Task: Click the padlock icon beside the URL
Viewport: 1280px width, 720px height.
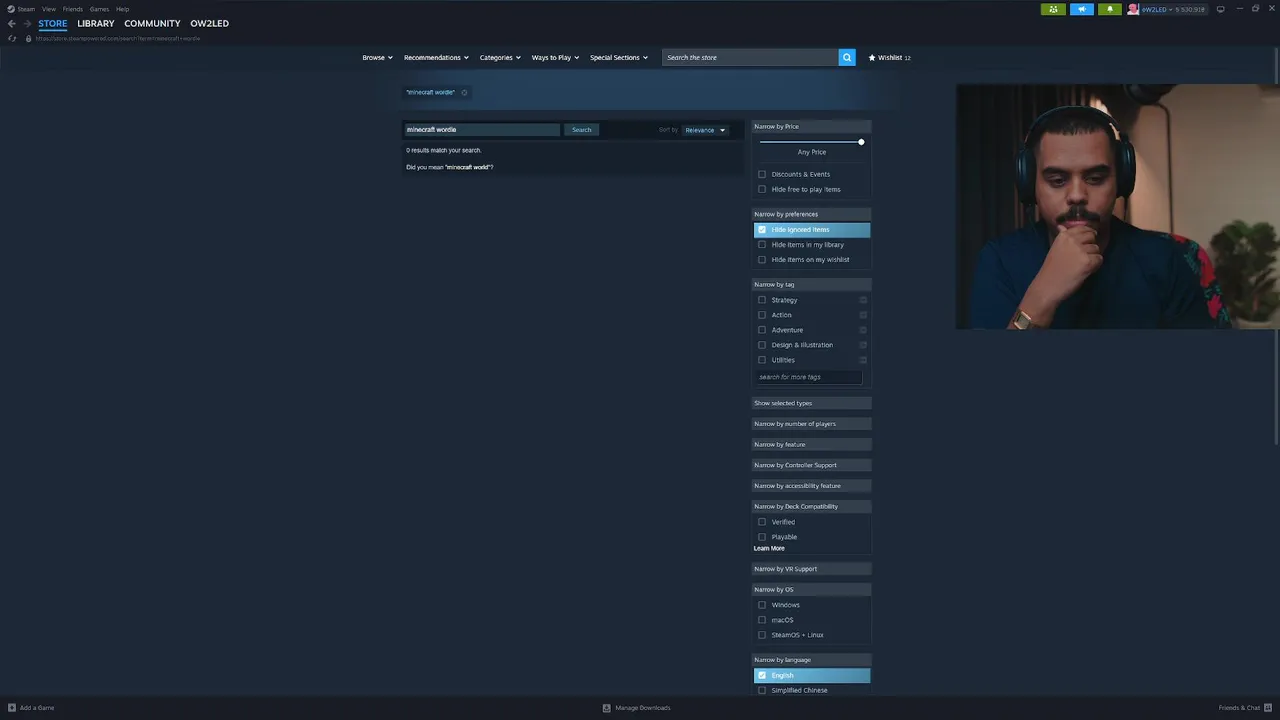Action: [28, 38]
